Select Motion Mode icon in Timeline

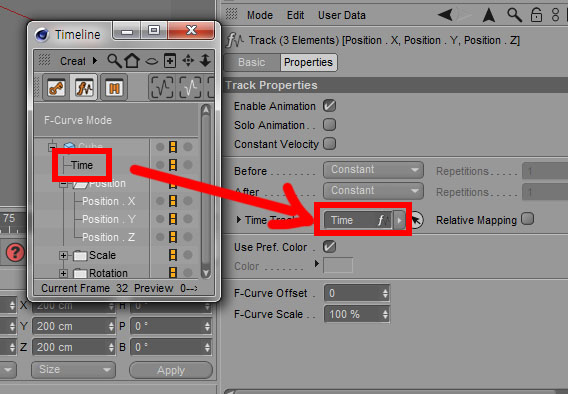coord(114,87)
